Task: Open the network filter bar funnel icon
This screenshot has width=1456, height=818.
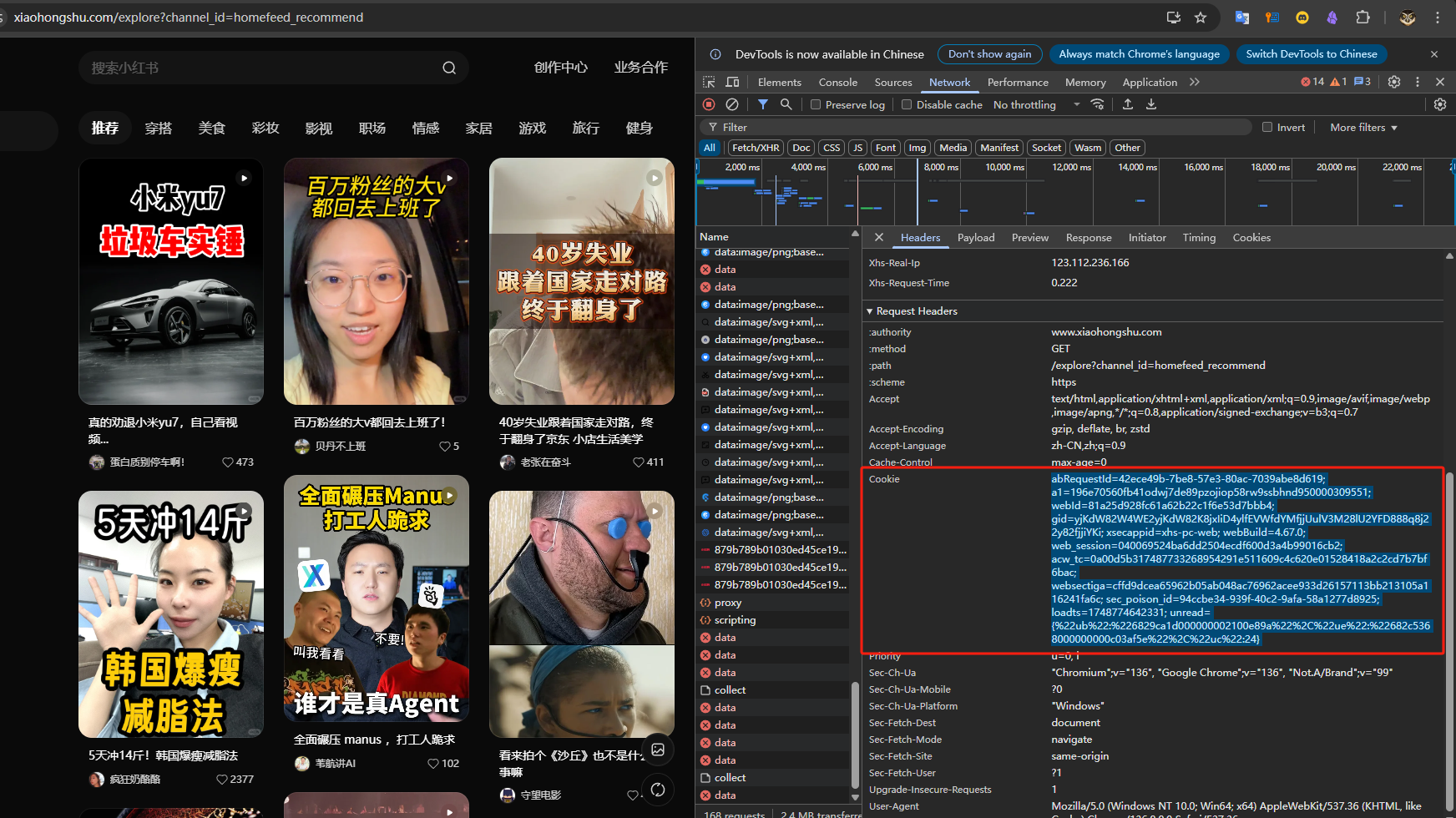Action: tap(762, 104)
